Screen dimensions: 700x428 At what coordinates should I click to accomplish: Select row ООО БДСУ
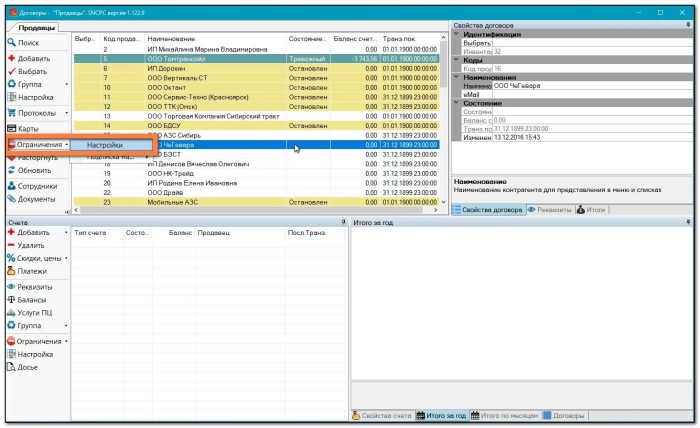pos(256,125)
